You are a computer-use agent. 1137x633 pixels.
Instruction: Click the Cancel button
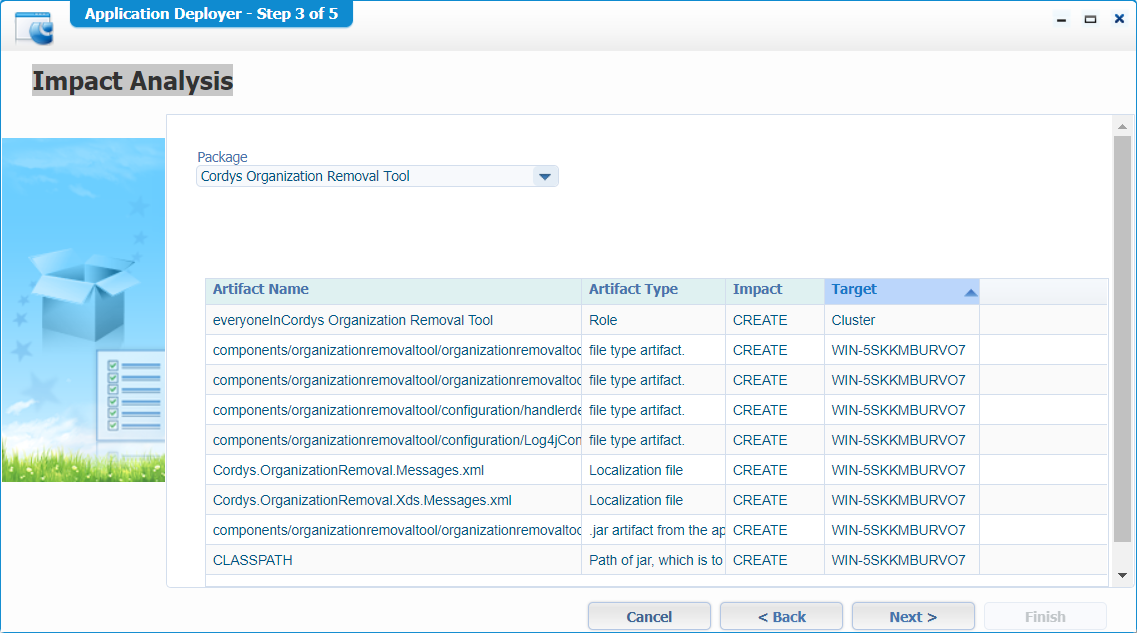[649, 616]
